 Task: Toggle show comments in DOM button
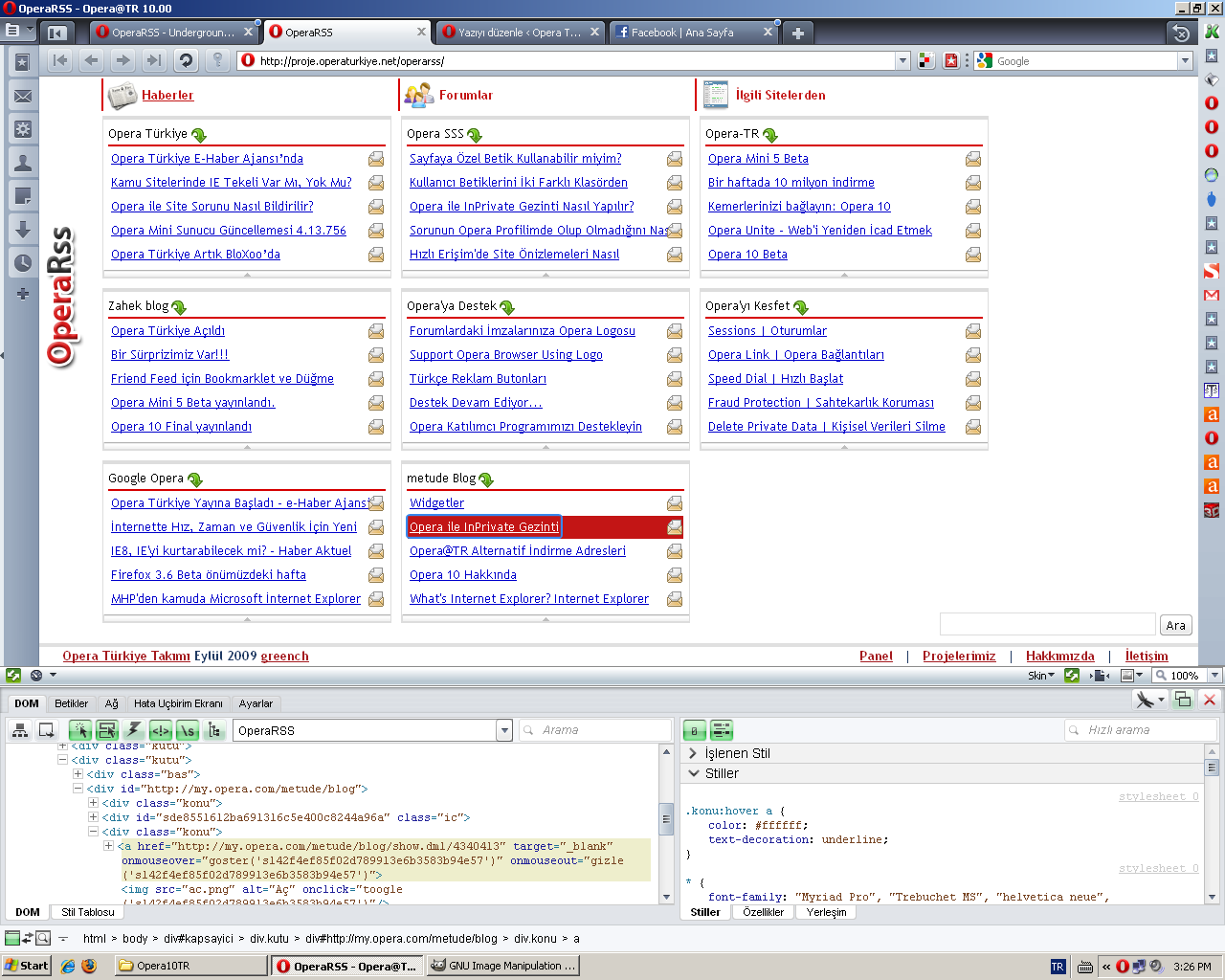click(161, 730)
